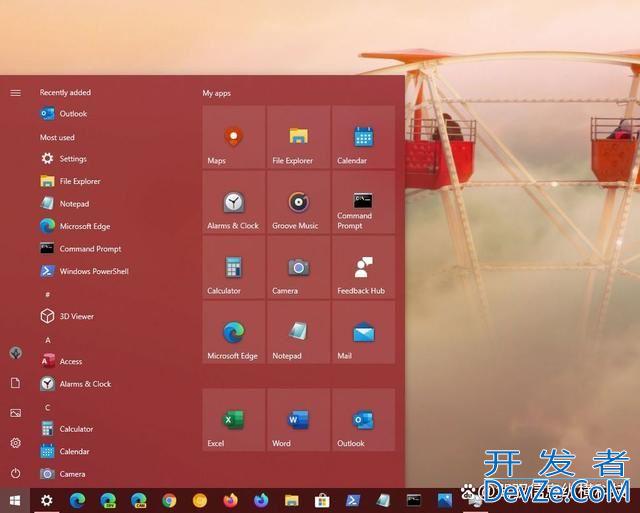
Task: Click the Most used heading
Action: click(57, 137)
